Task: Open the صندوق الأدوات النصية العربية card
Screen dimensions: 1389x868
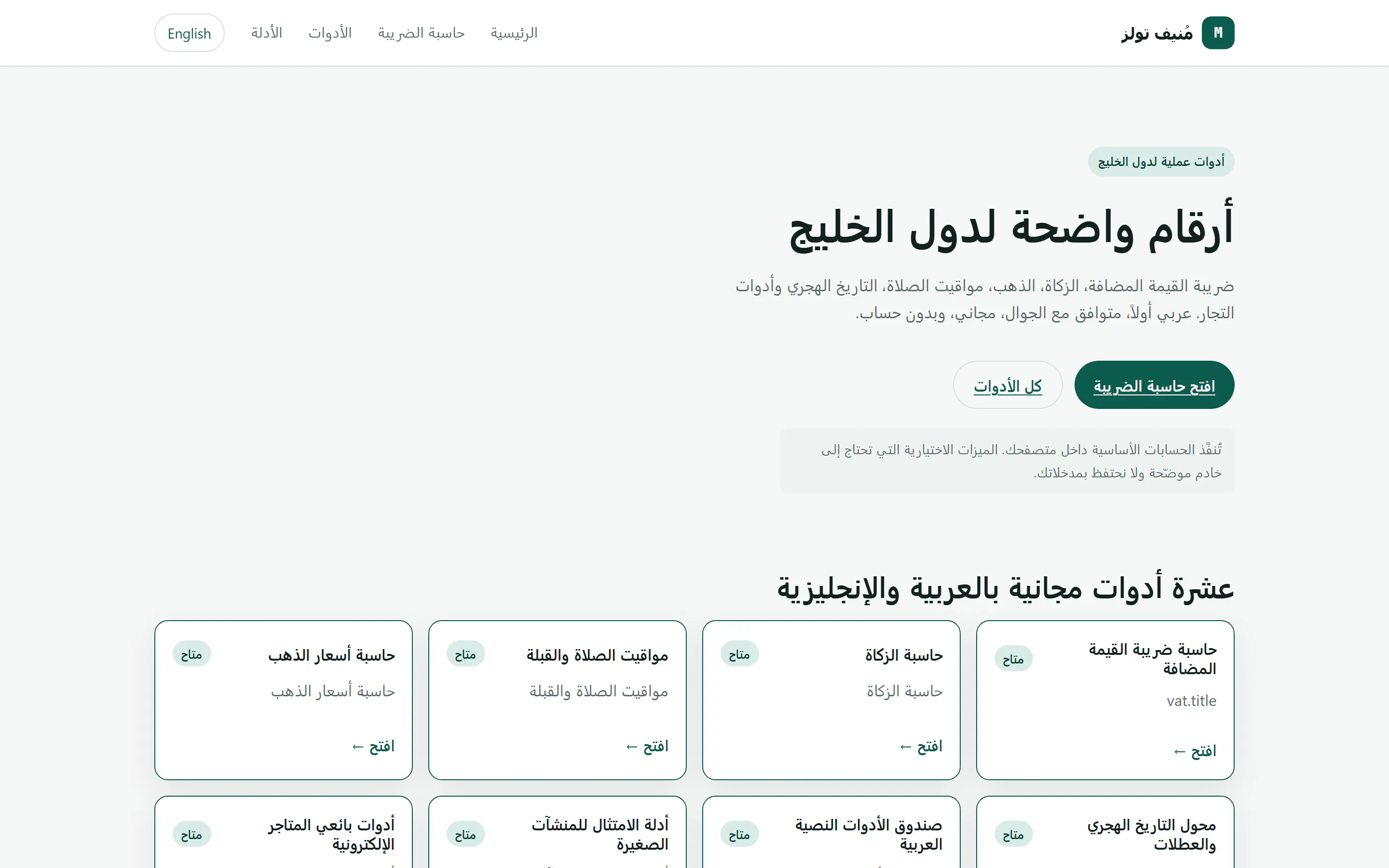Action: click(x=831, y=832)
